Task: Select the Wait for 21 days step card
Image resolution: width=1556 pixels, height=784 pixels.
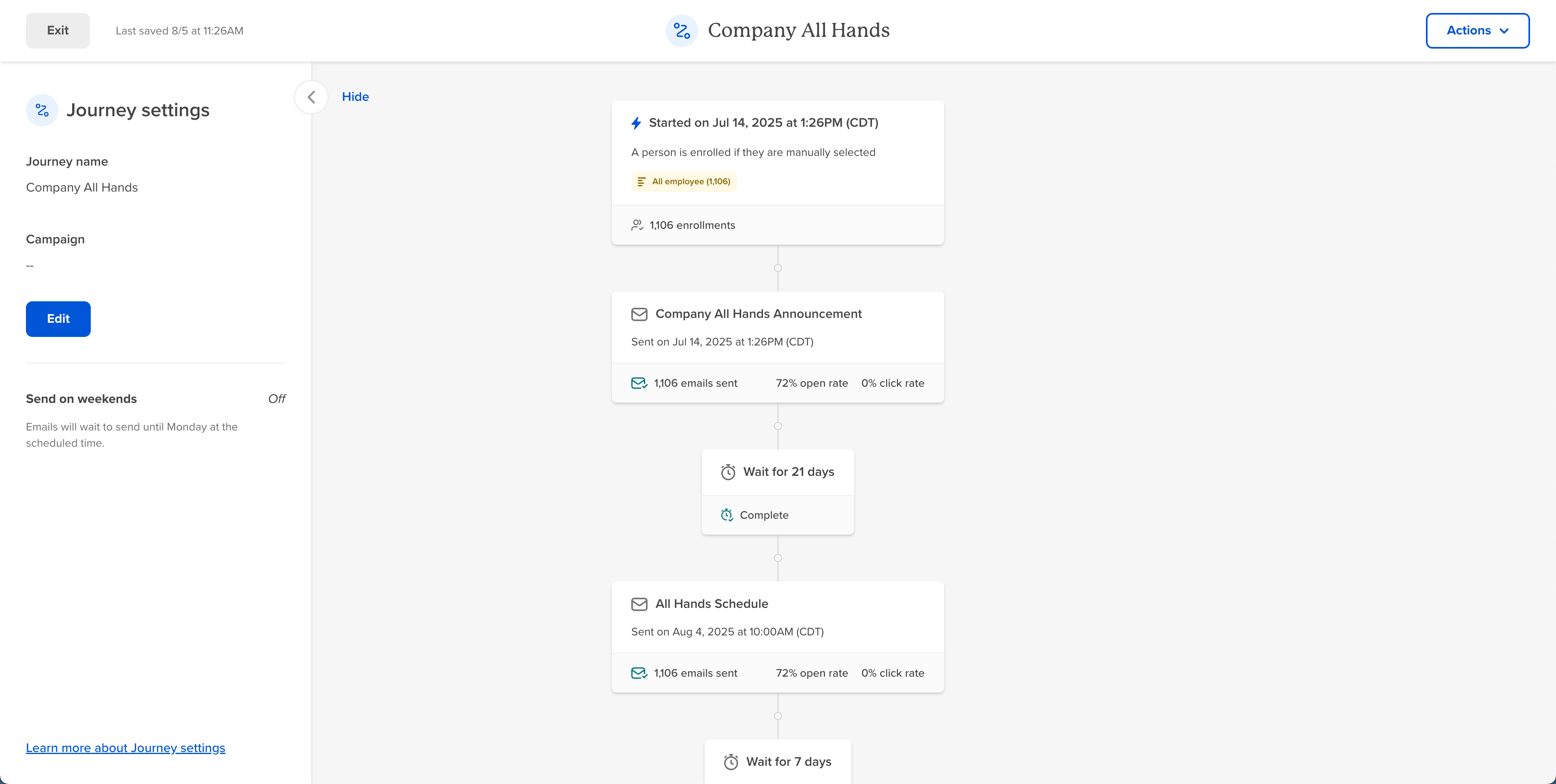Action: [778, 473]
